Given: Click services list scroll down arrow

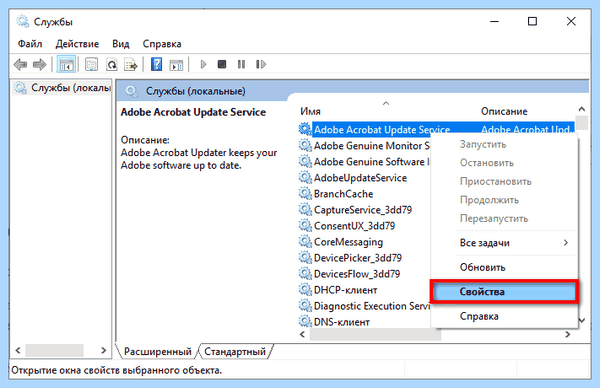Looking at the screenshot, I should tap(582, 321).
